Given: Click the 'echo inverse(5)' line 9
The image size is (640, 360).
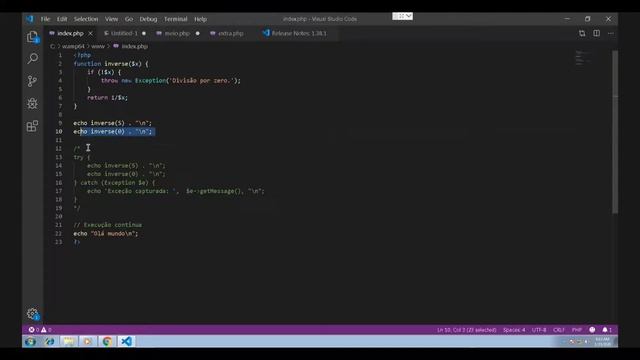Looking at the screenshot, I should (x=113, y=123).
